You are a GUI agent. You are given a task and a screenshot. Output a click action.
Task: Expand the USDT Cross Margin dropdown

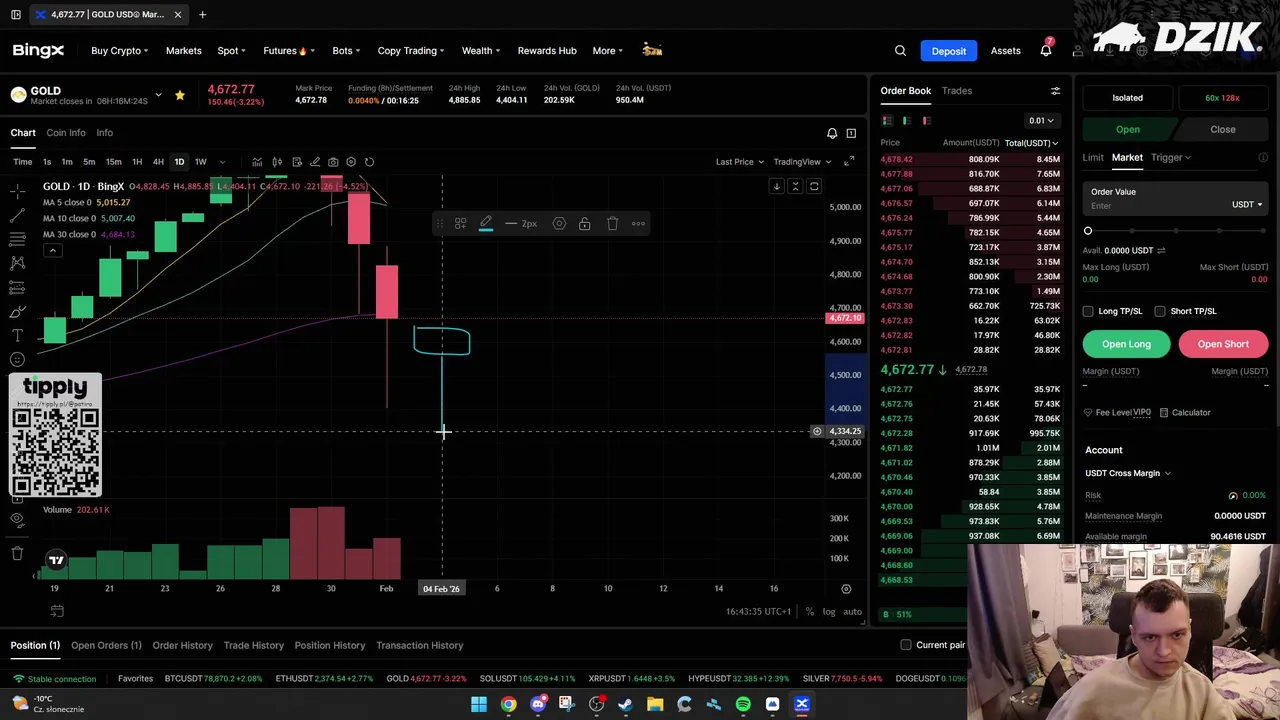click(1128, 473)
